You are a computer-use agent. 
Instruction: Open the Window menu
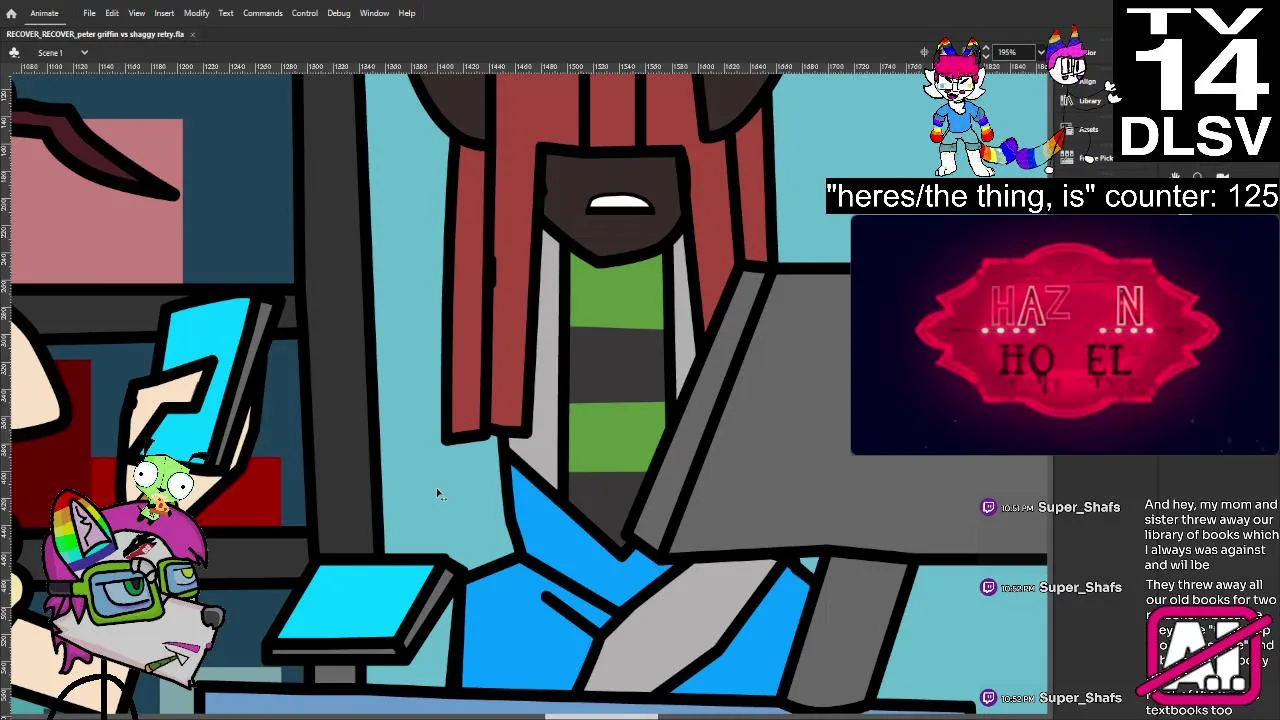pyautogui.click(x=374, y=13)
